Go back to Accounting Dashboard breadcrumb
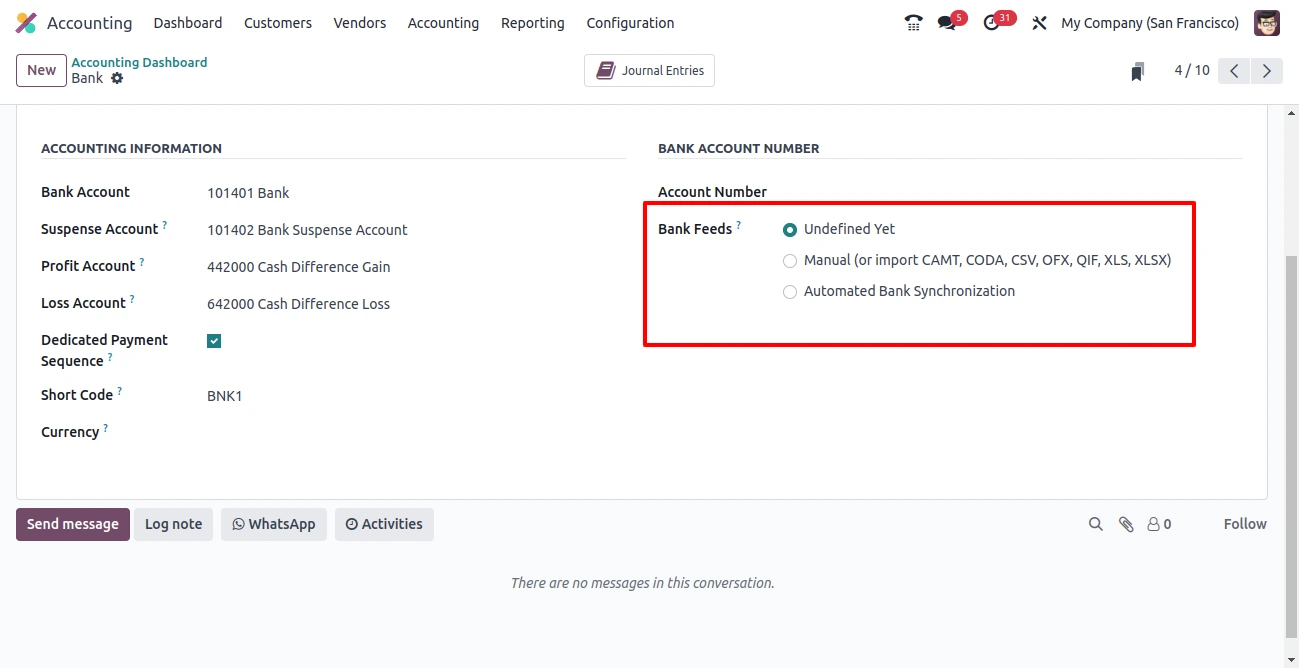 pos(139,62)
